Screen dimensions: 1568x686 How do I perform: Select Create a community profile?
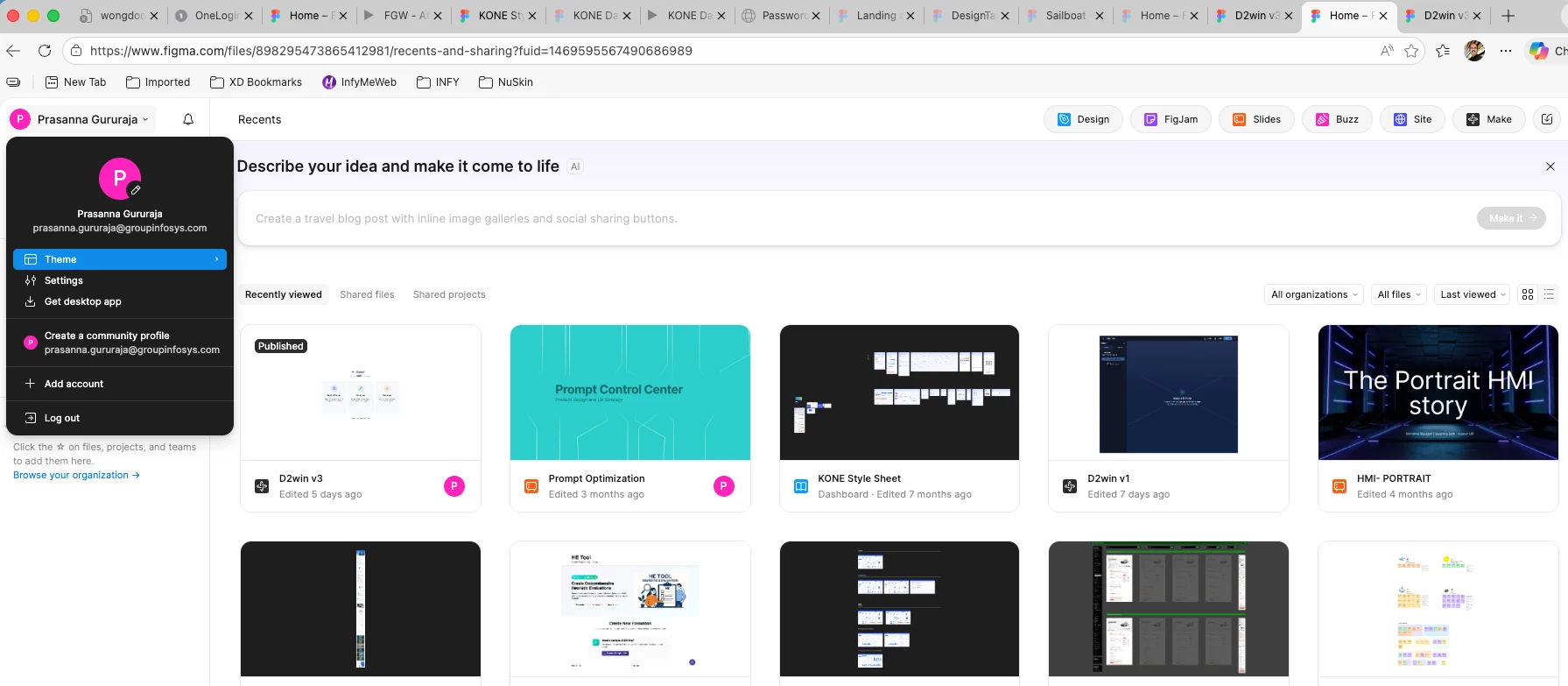[120, 343]
